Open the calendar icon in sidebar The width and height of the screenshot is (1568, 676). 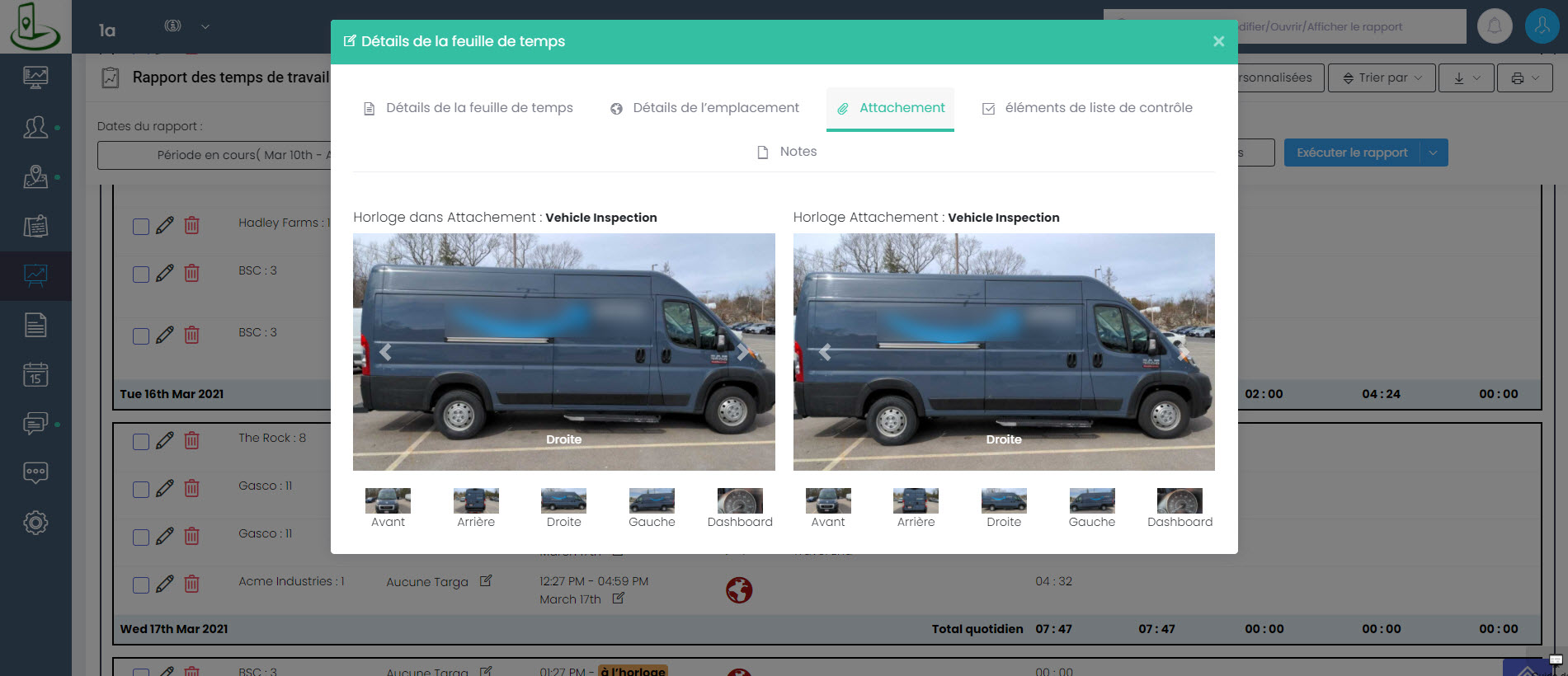(x=35, y=374)
